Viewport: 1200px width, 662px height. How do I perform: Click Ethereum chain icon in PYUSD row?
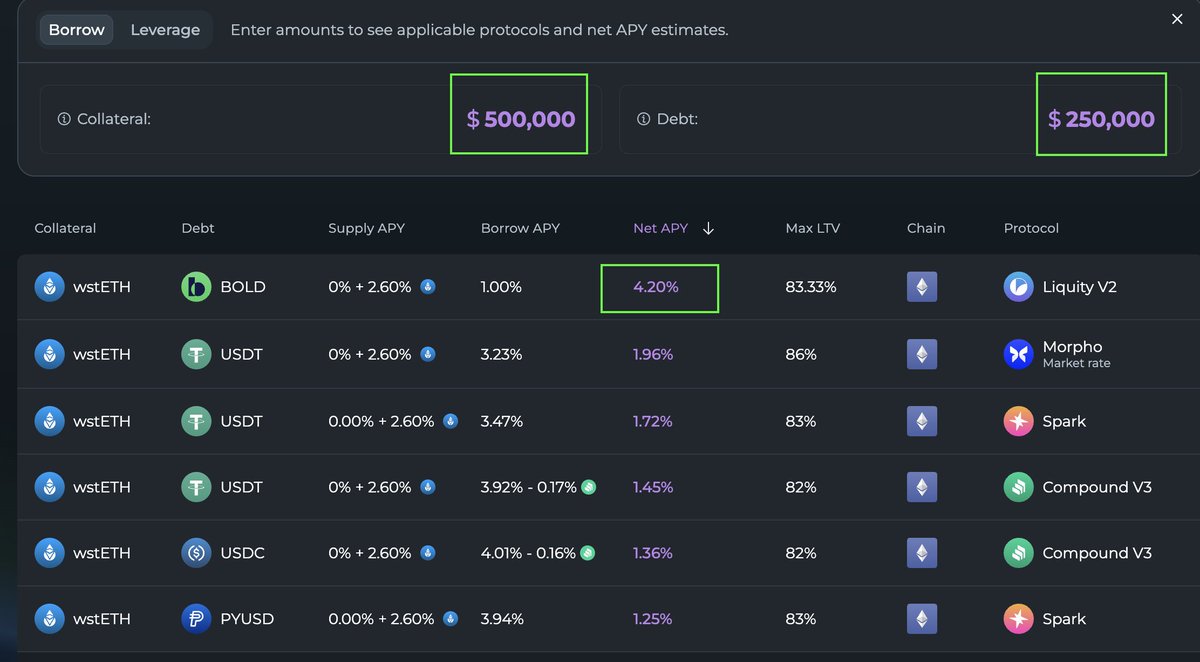922,619
